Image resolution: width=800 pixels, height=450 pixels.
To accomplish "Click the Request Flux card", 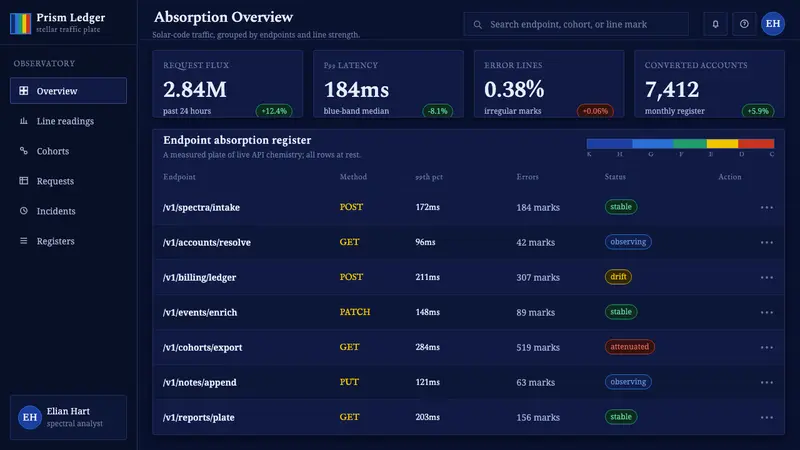I will coord(228,84).
